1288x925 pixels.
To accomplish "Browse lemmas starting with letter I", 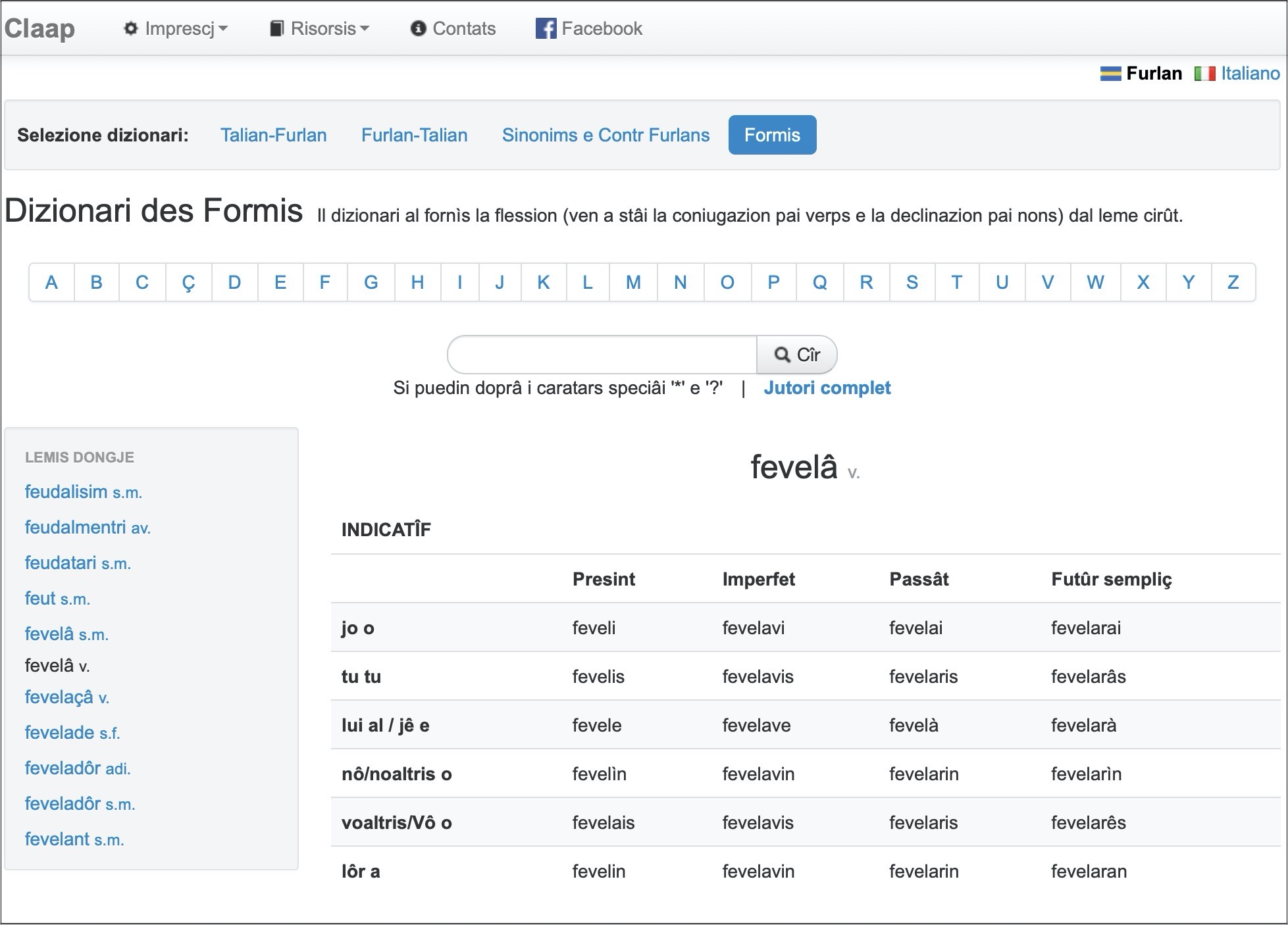I will click(x=460, y=282).
